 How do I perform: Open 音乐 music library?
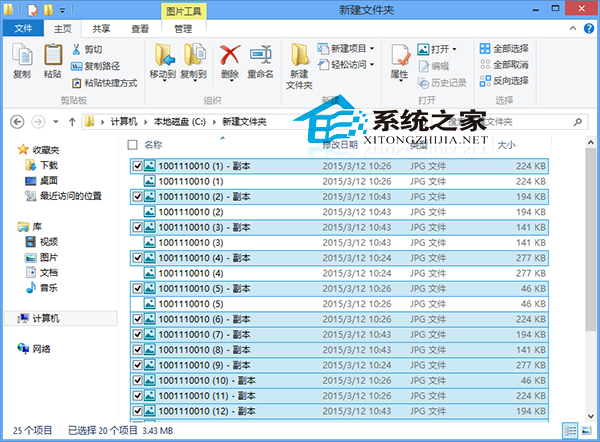[42, 288]
